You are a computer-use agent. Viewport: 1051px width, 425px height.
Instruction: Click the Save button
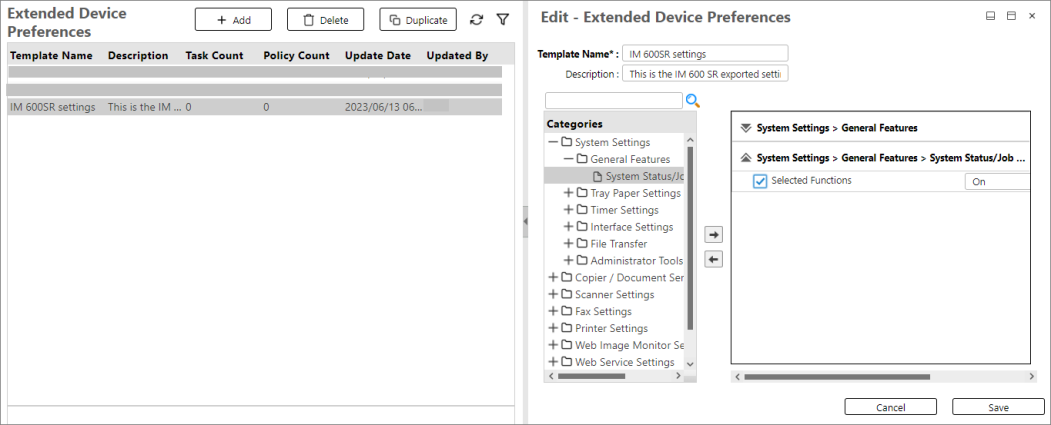pos(998,407)
